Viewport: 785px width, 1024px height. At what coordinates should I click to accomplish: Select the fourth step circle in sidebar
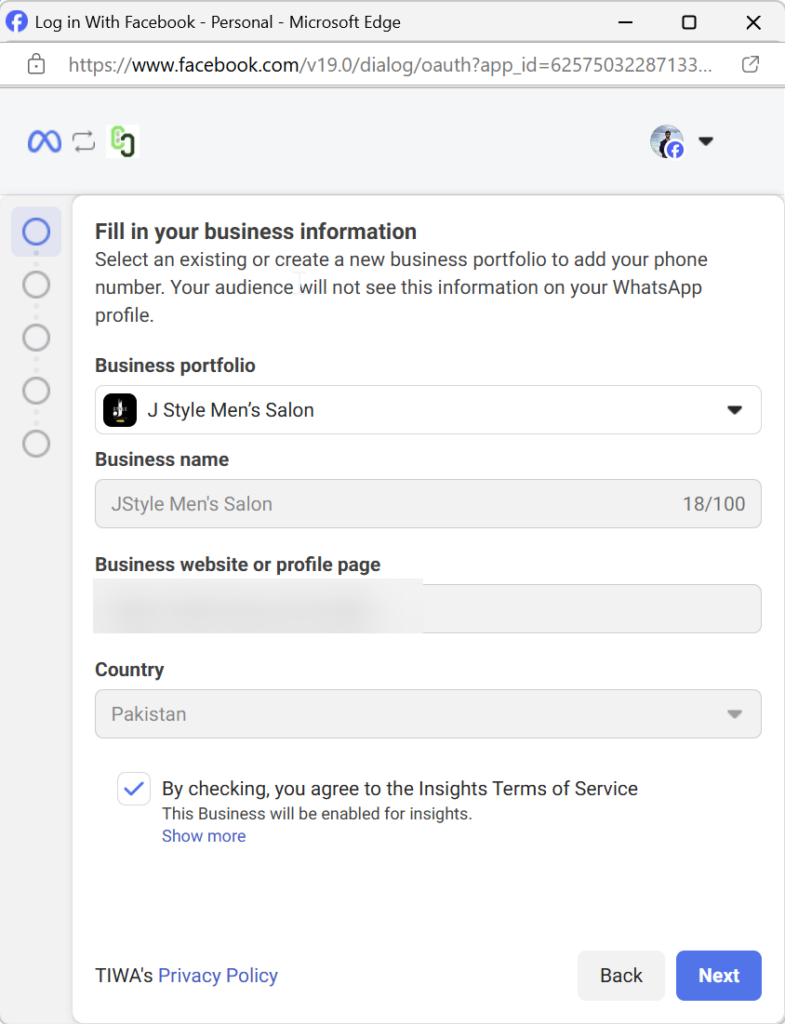click(36, 391)
